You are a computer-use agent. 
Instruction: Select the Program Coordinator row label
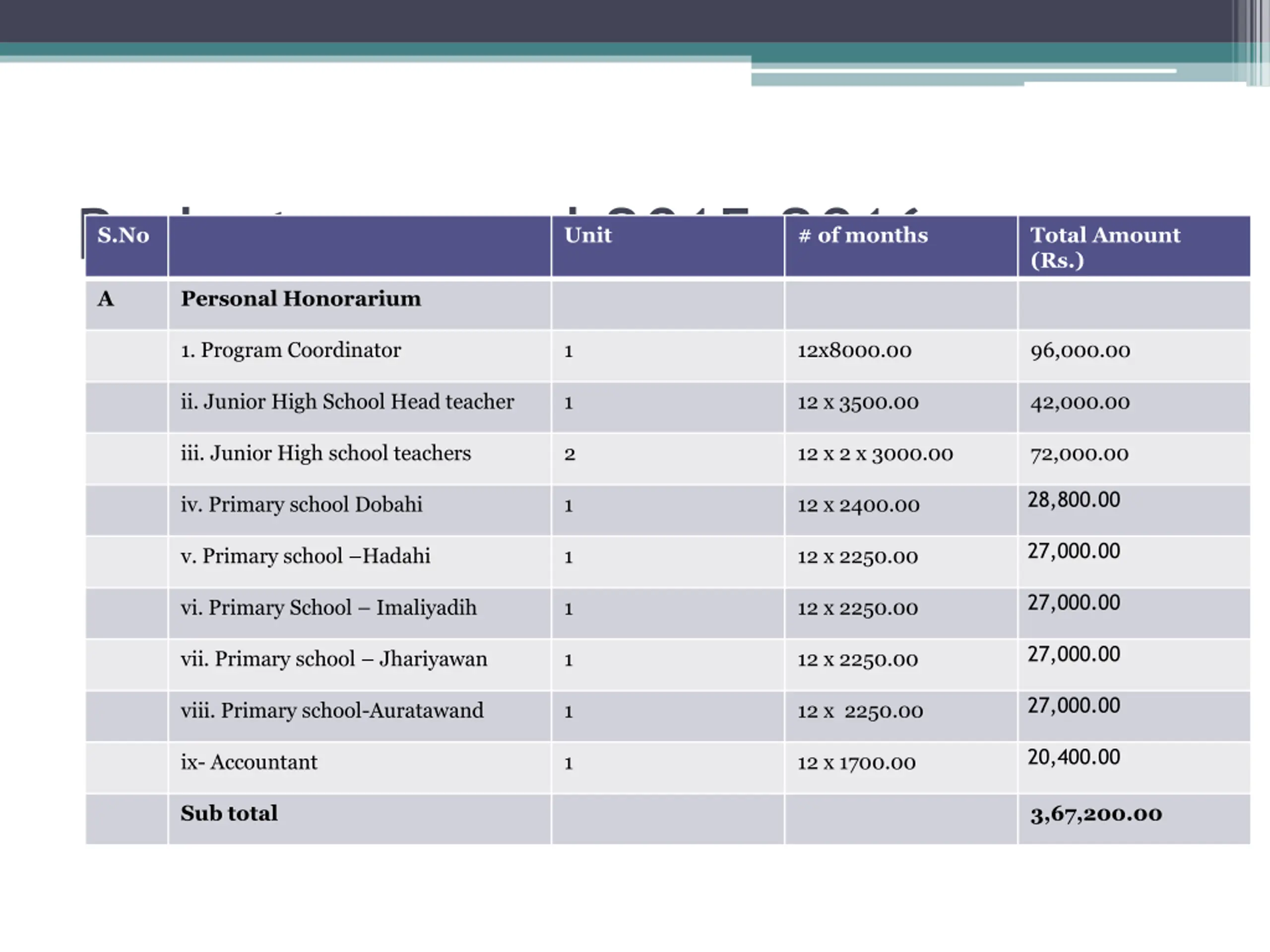291,351
